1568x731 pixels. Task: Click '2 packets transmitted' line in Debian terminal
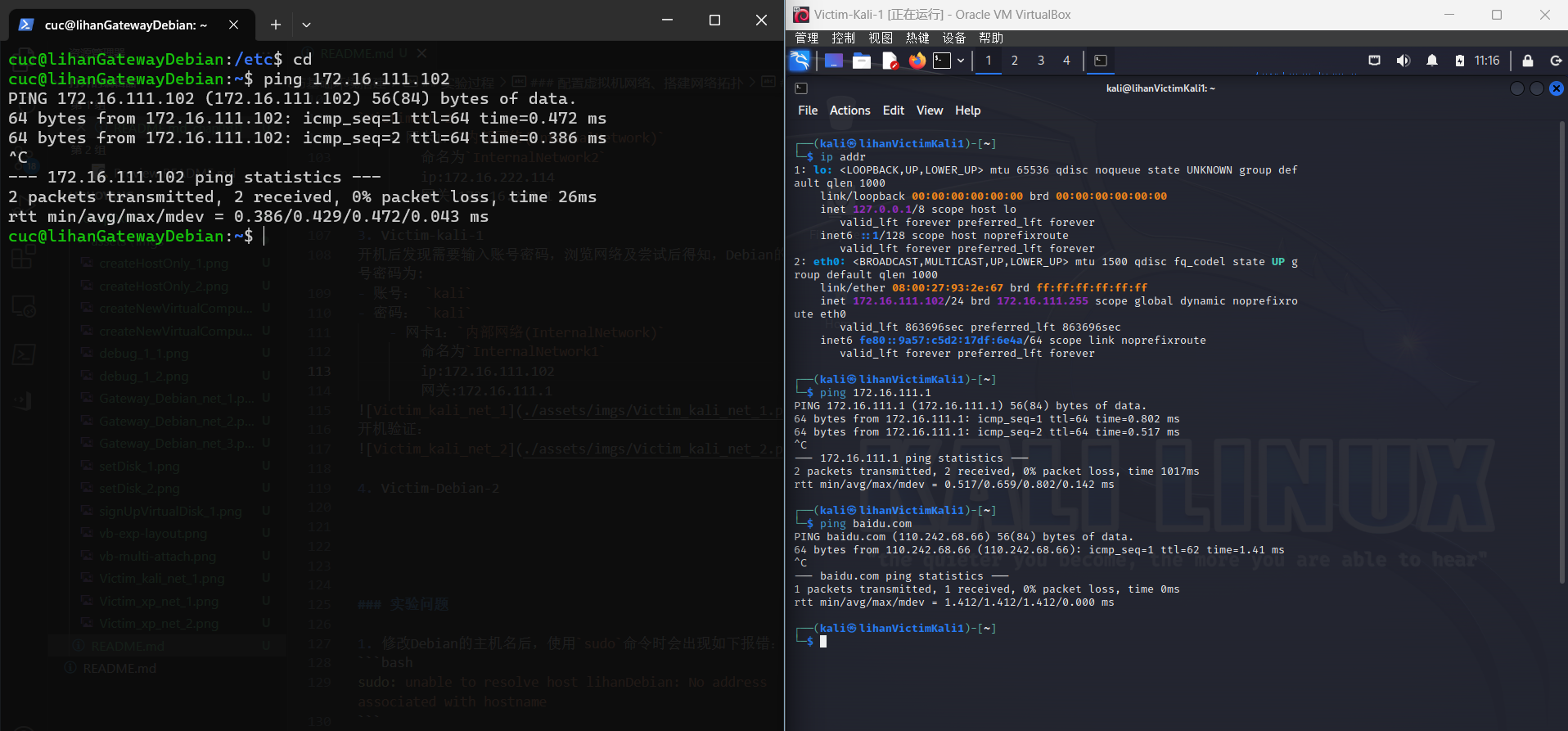303,197
